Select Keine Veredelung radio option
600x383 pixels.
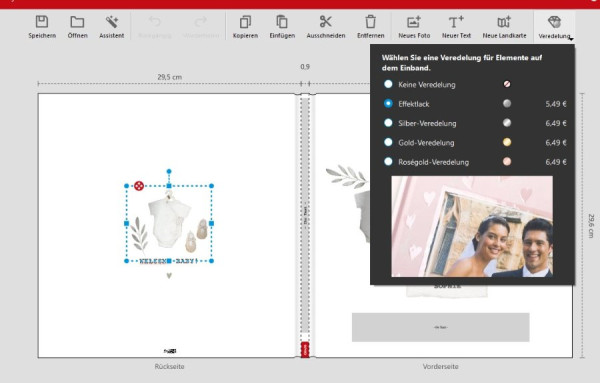(388, 84)
